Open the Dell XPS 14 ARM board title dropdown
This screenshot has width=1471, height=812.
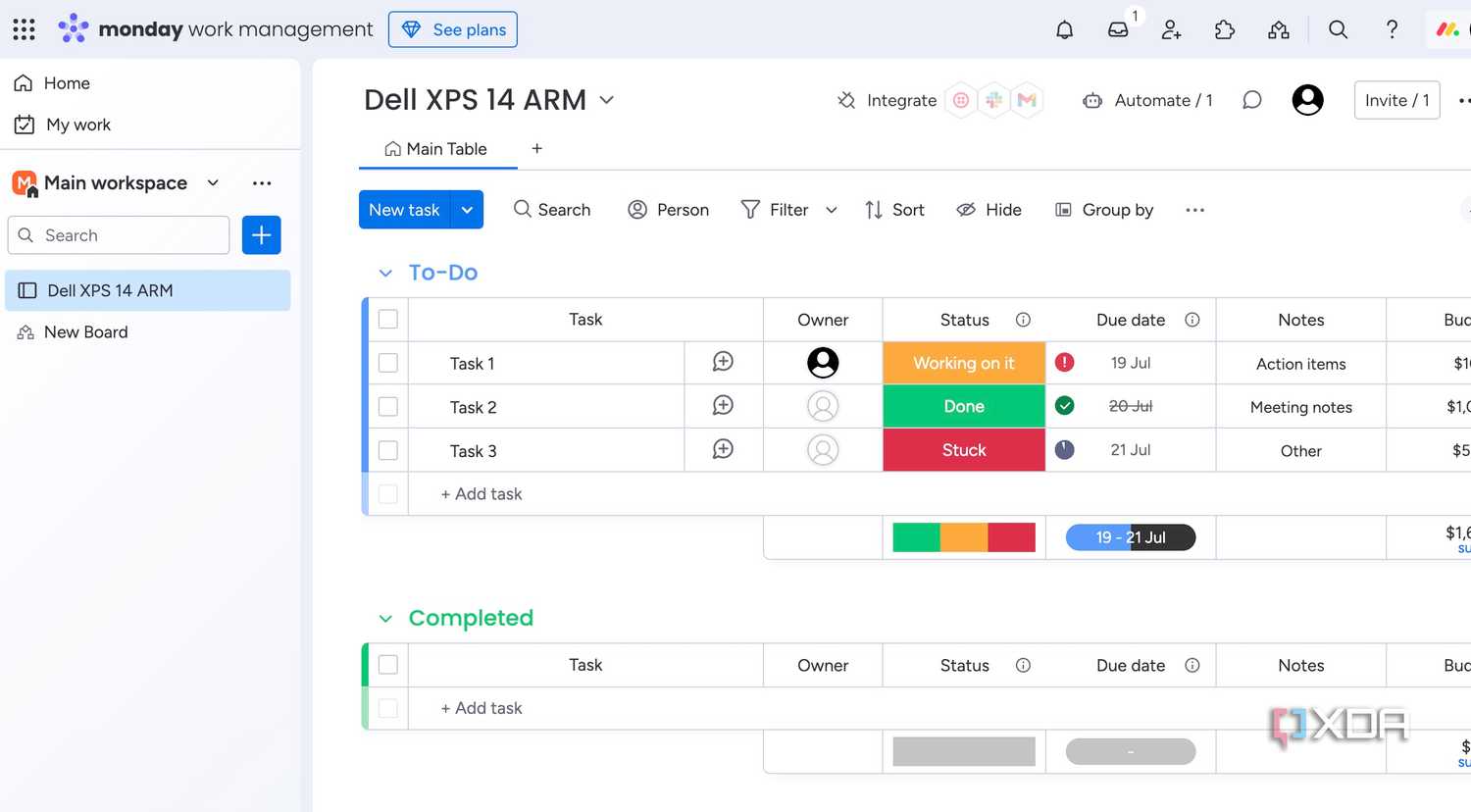[x=607, y=100]
